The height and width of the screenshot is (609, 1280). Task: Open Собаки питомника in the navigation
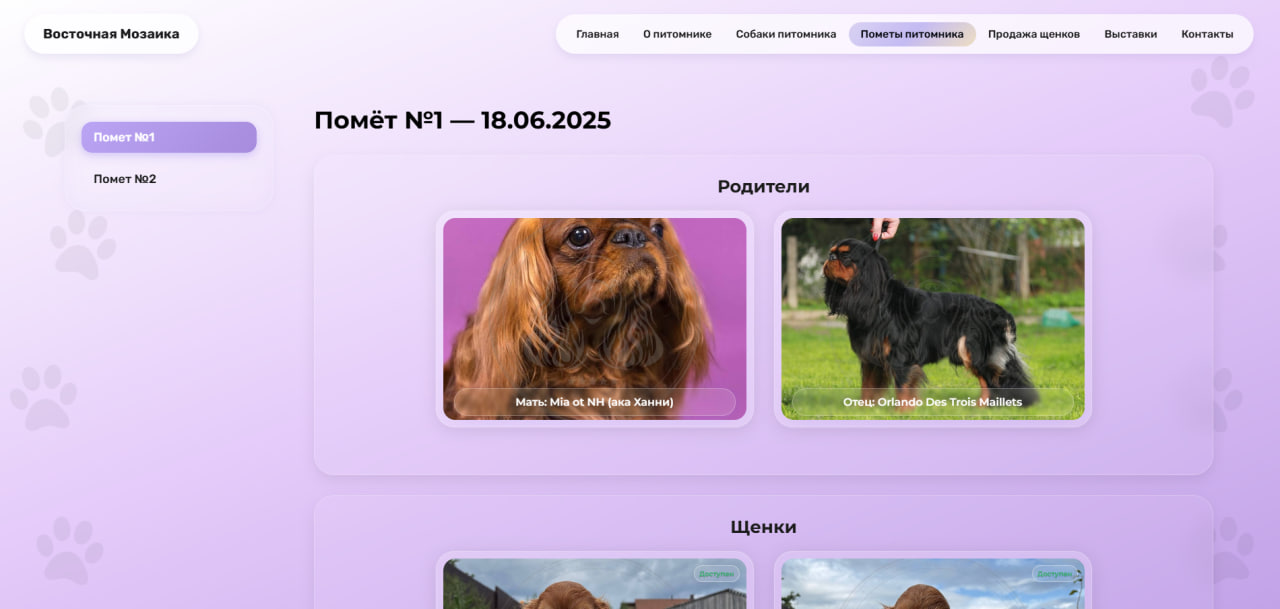coord(785,34)
